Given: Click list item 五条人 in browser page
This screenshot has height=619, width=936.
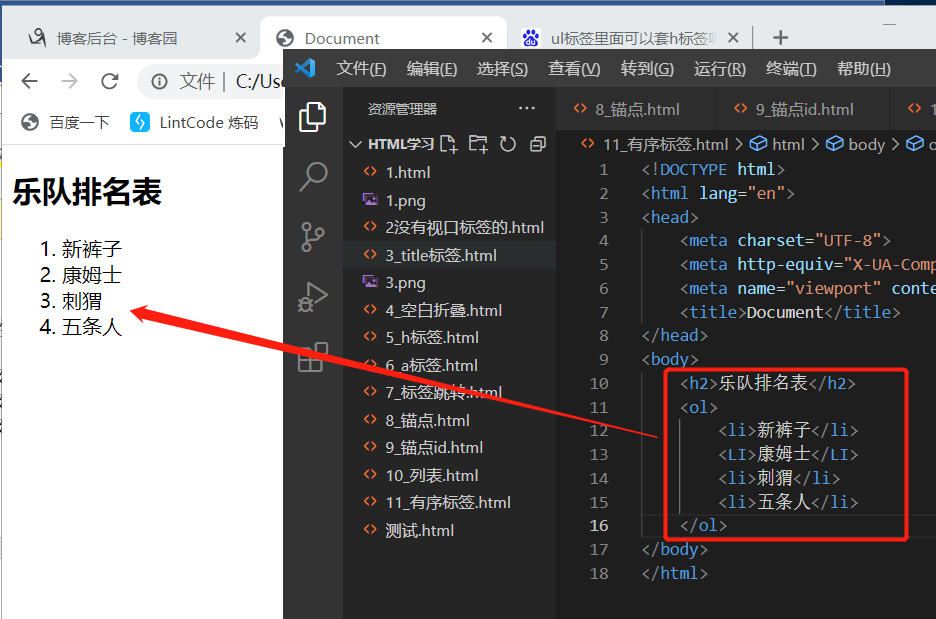Looking at the screenshot, I should [x=91, y=327].
